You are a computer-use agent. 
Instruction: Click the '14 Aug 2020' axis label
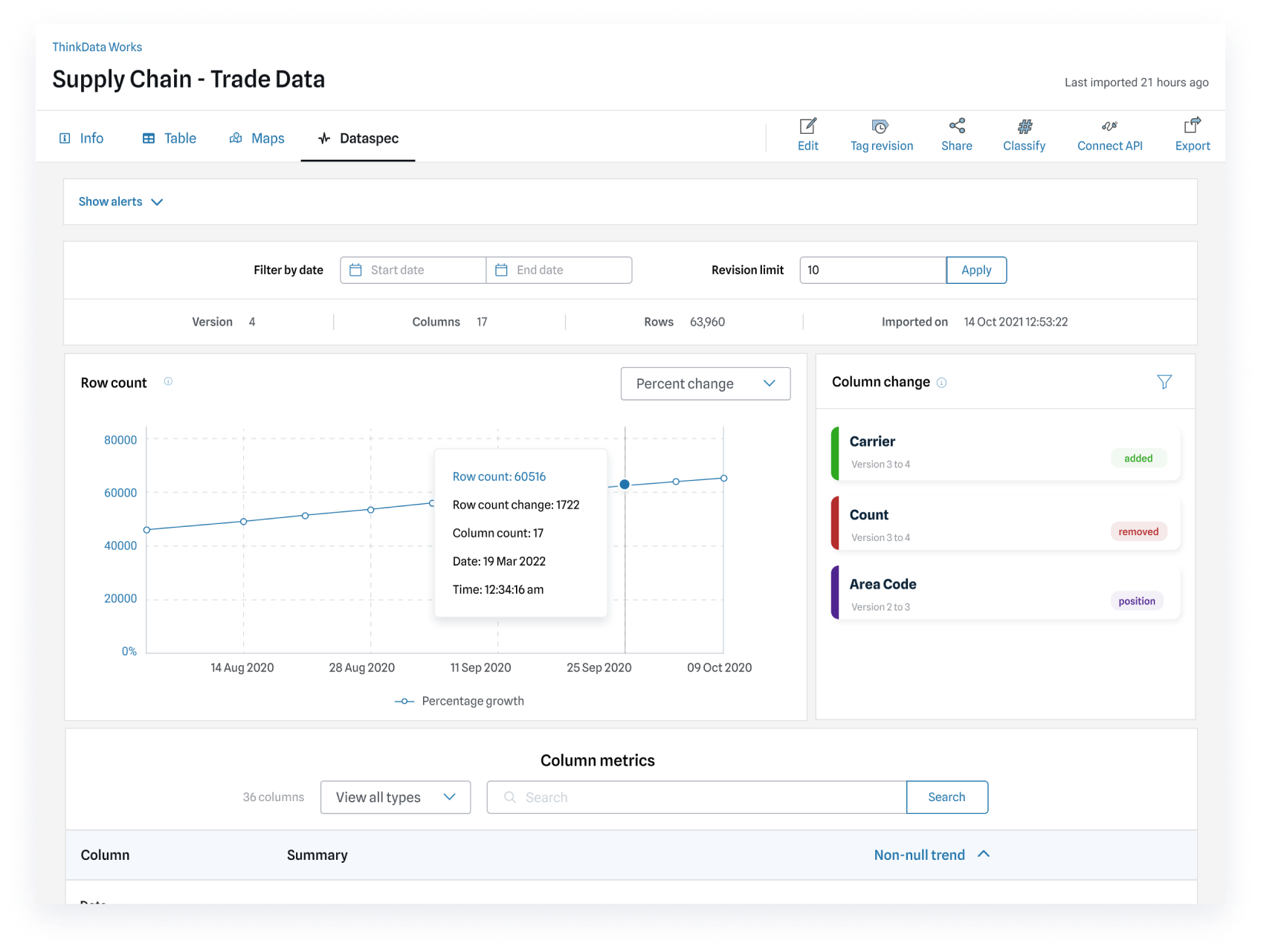coord(242,667)
